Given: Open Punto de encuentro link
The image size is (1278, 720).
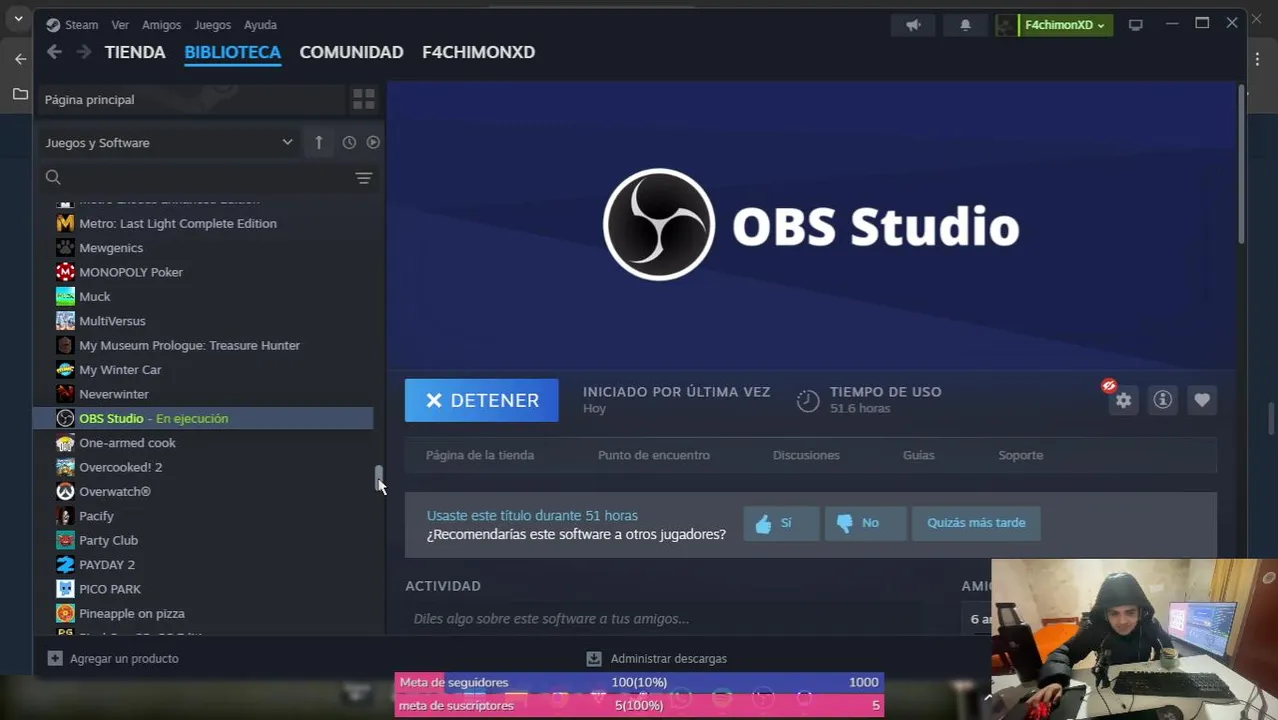Looking at the screenshot, I should pyautogui.click(x=654, y=455).
